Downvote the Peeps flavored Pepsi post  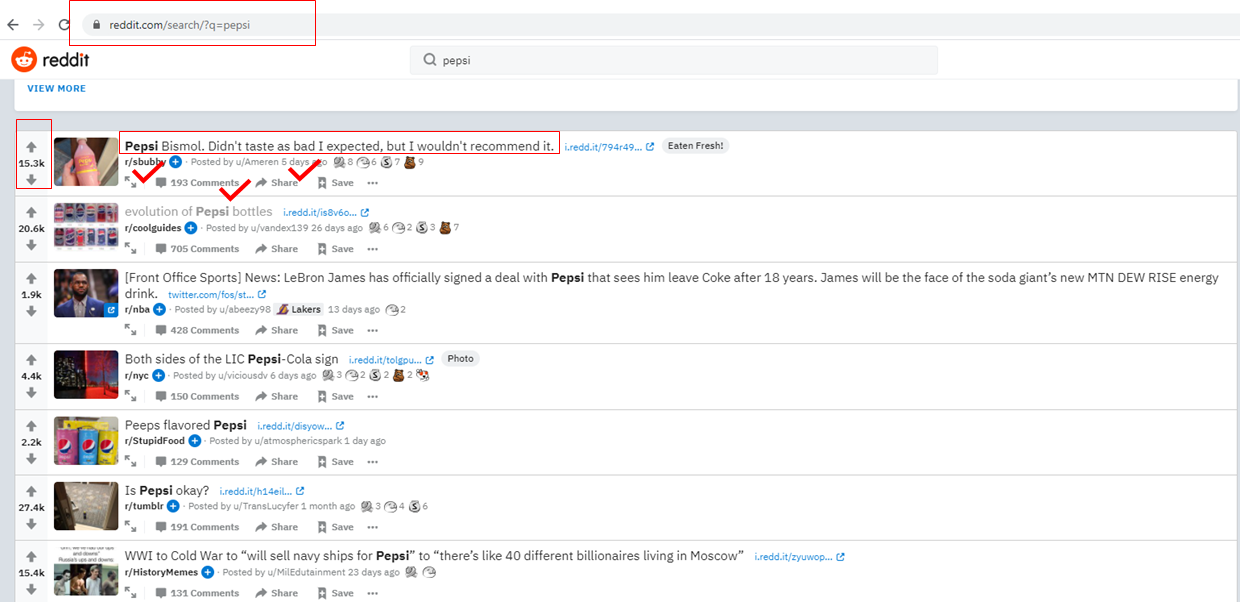(31, 458)
